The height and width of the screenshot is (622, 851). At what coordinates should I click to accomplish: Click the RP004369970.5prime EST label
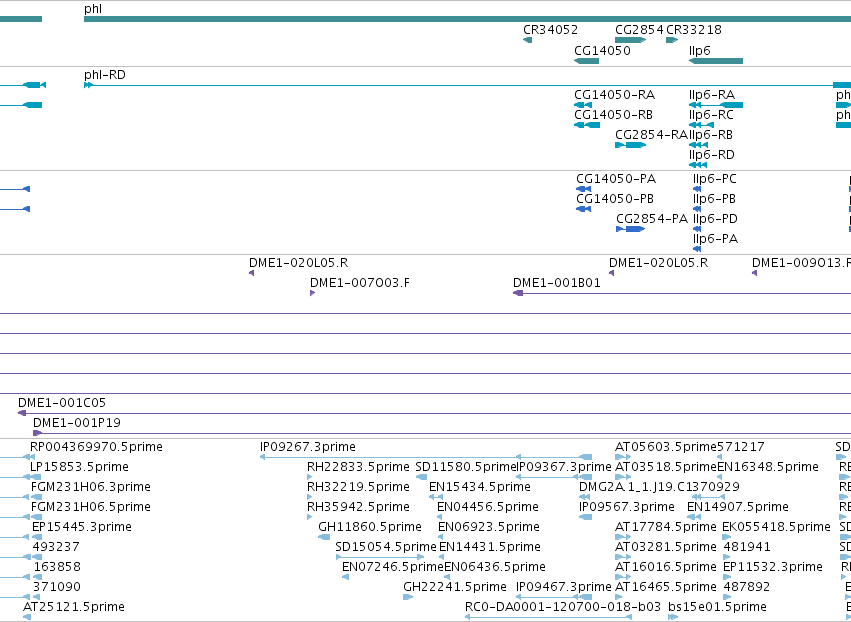[x=96, y=447]
